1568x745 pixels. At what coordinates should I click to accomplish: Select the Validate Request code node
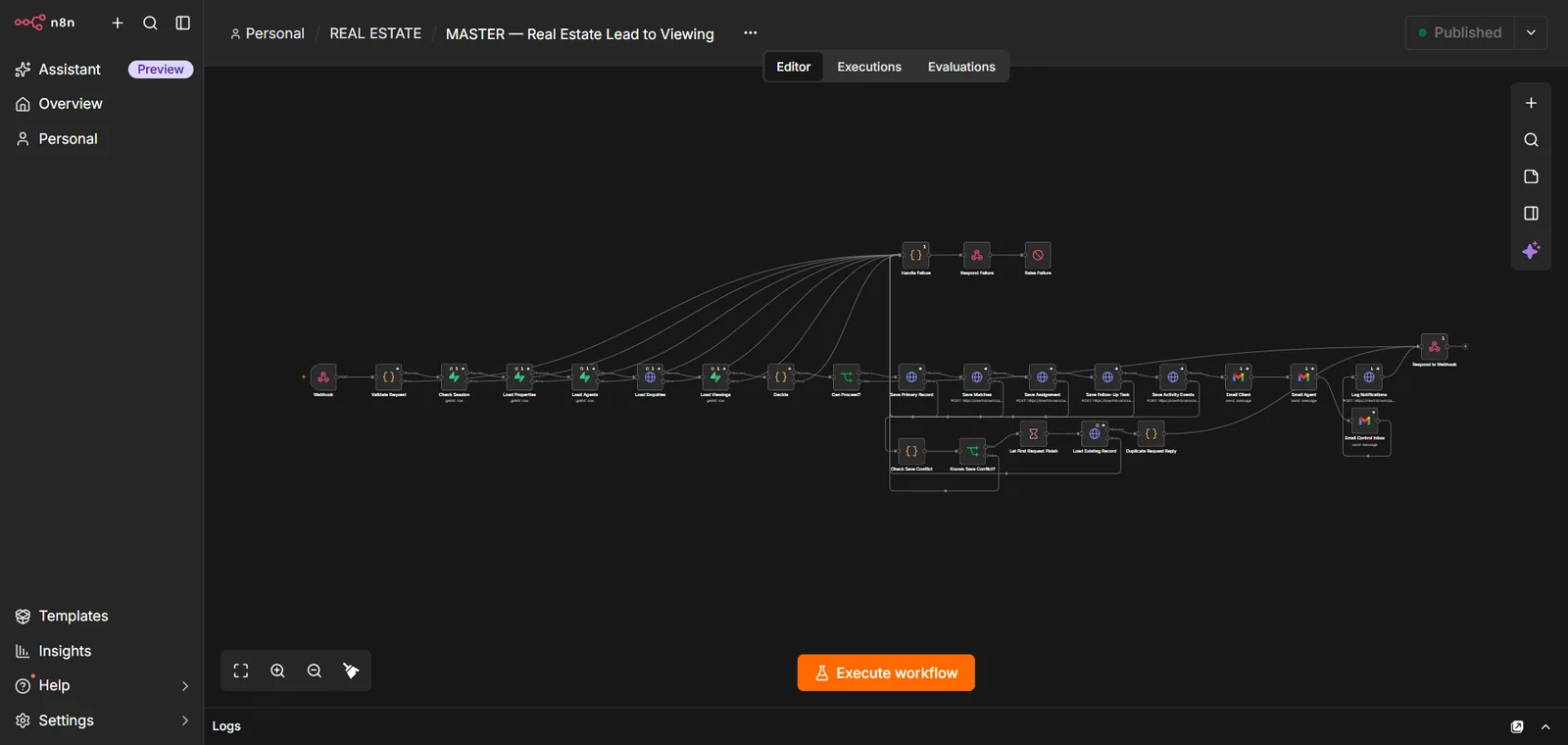[x=389, y=377]
